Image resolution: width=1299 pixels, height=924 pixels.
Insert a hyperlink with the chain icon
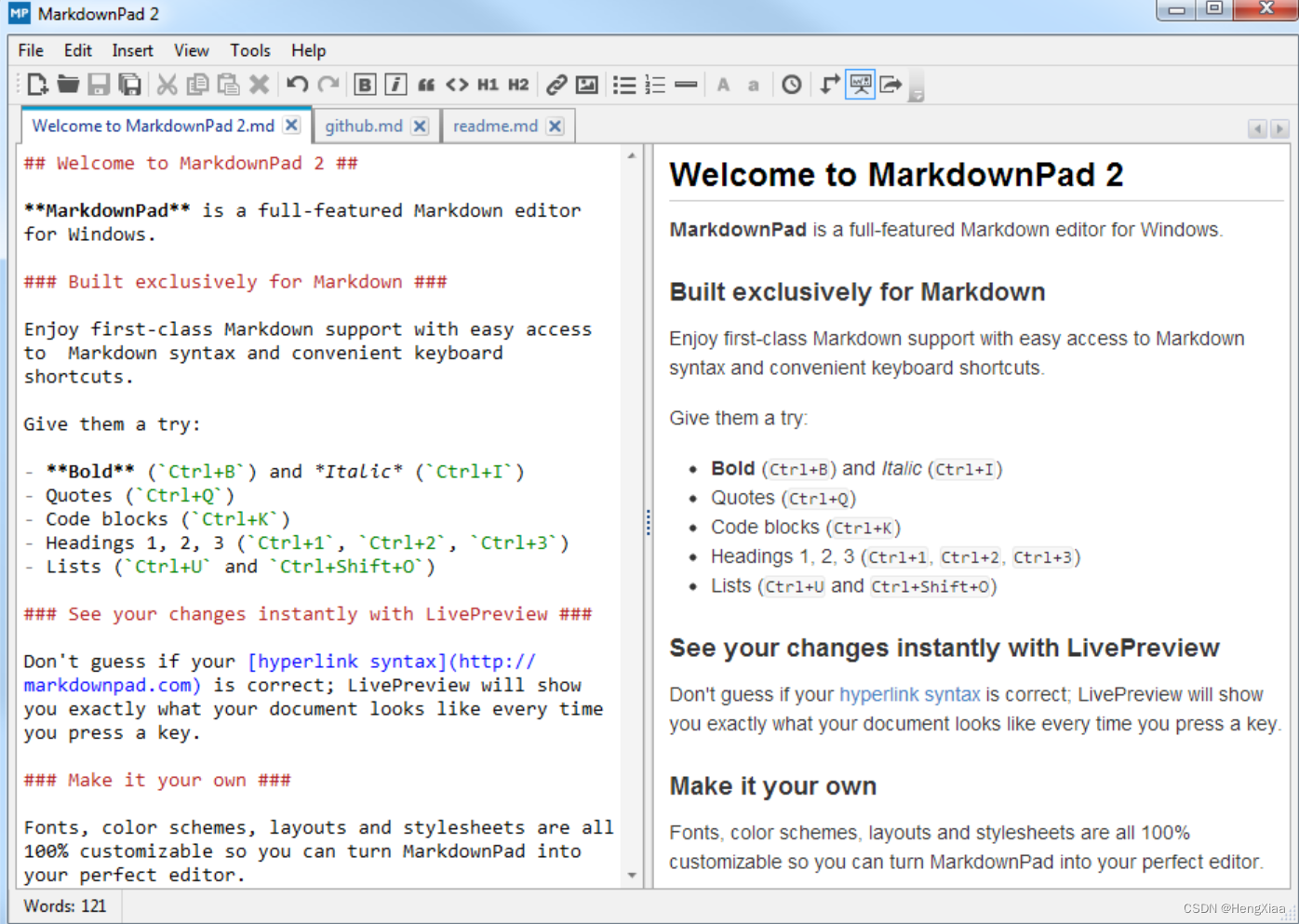click(556, 85)
